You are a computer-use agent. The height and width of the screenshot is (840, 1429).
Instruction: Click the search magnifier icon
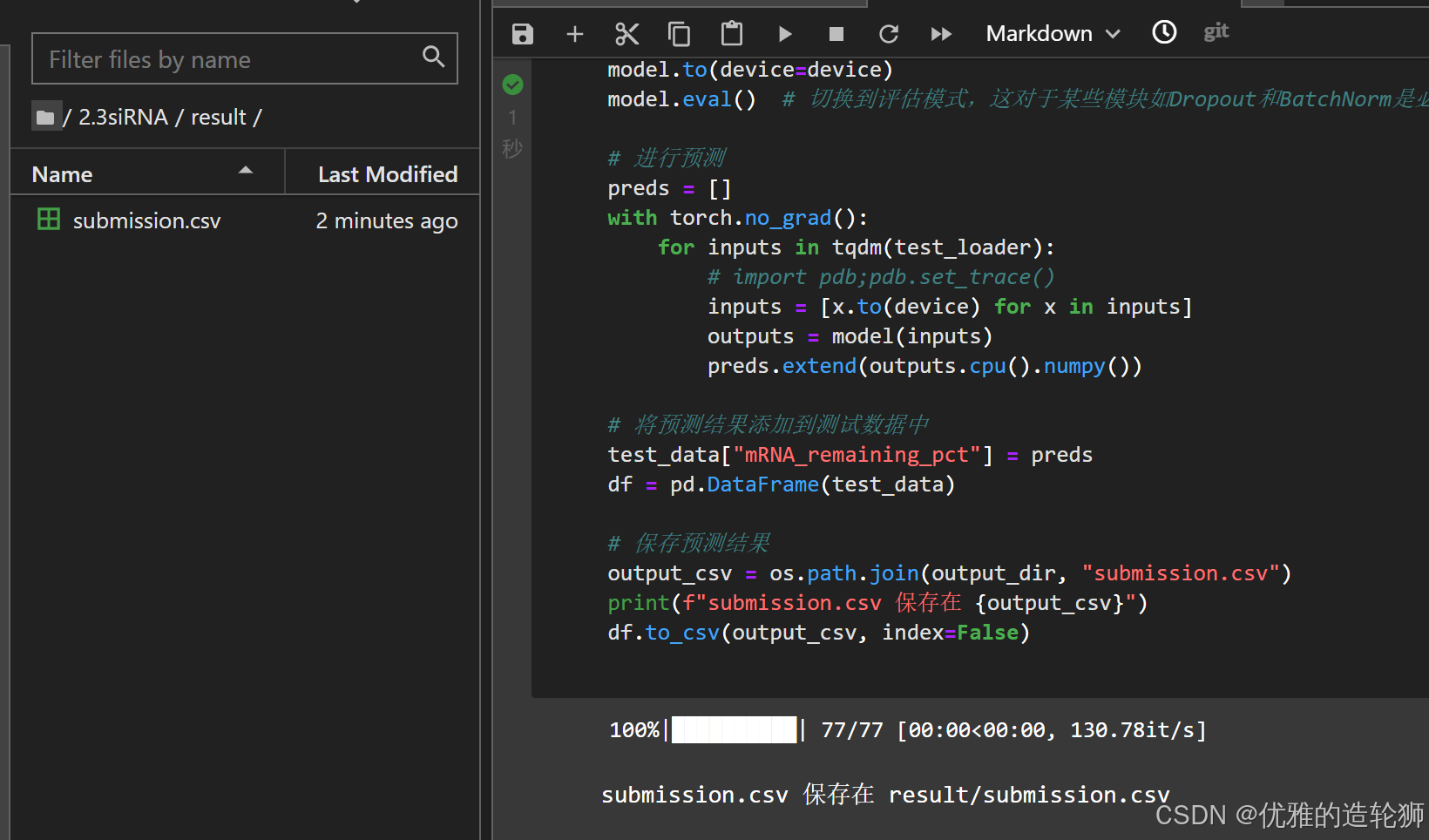pyautogui.click(x=433, y=58)
